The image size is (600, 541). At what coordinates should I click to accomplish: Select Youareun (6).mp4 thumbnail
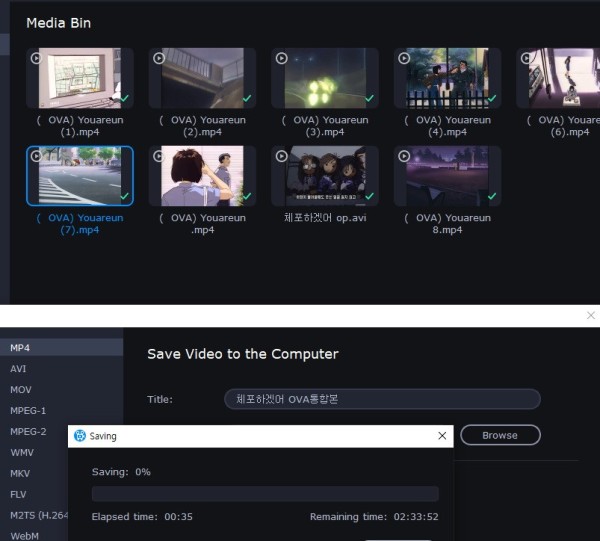[x=558, y=78]
